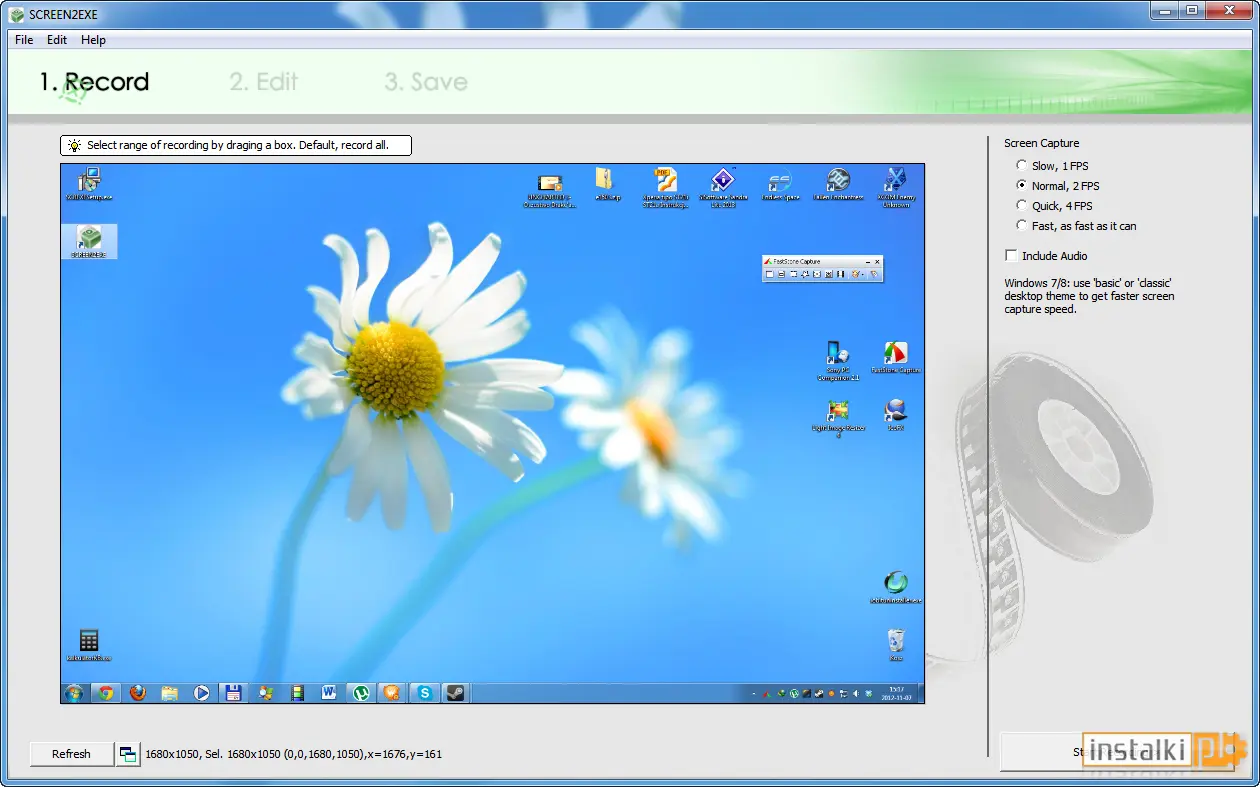Click the film strip icon in the preview taskbar
Screen dimensions: 1260x787
[x=297, y=692]
